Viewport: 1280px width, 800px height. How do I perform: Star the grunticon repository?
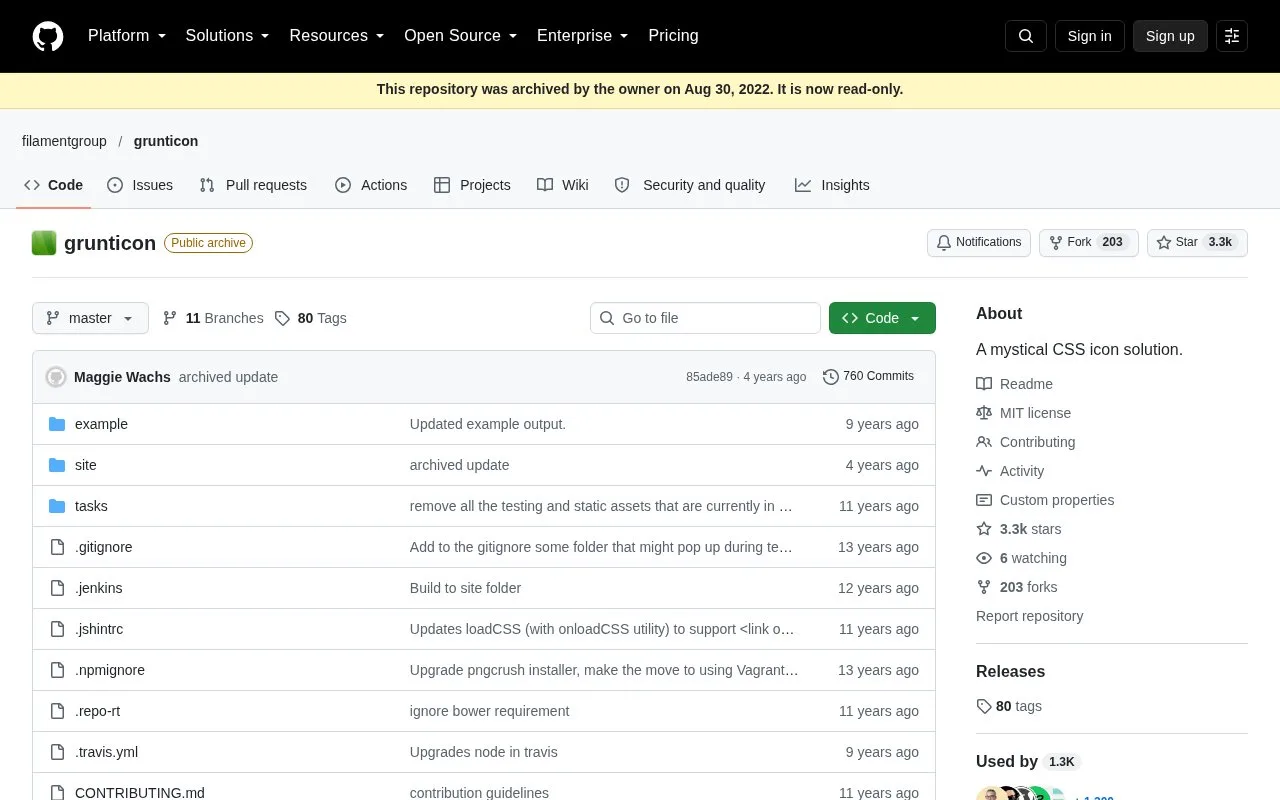[x=1197, y=243]
